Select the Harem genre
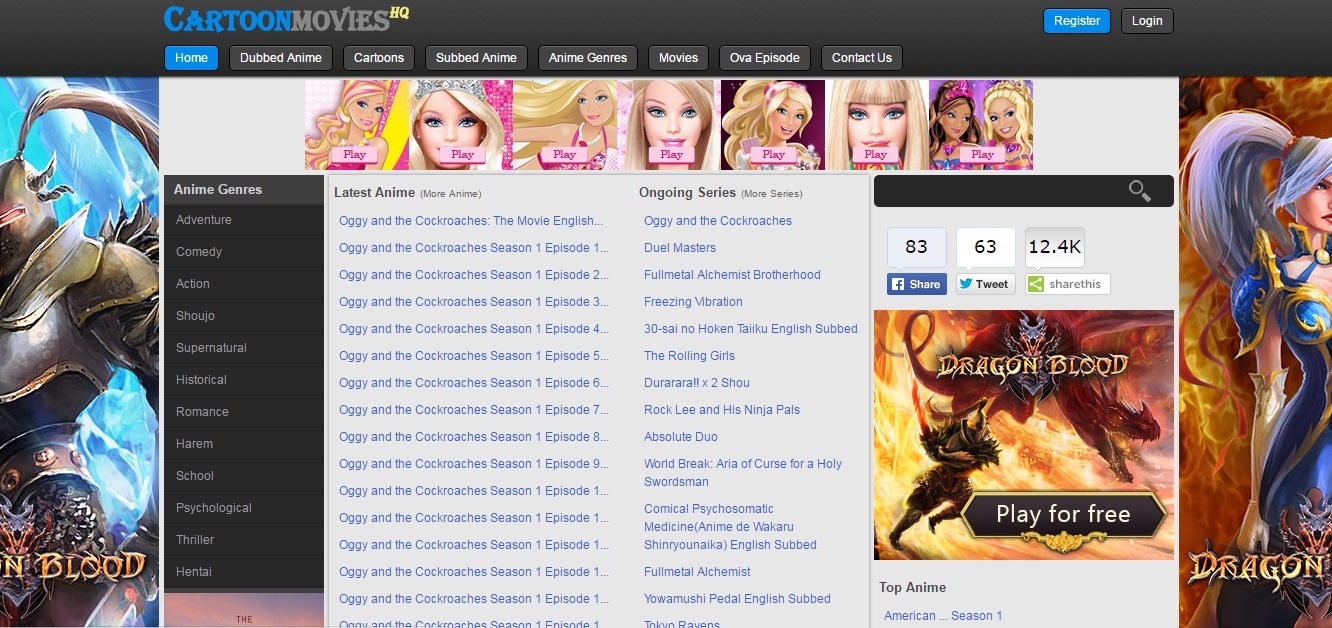The height and width of the screenshot is (628, 1332). 244,444
